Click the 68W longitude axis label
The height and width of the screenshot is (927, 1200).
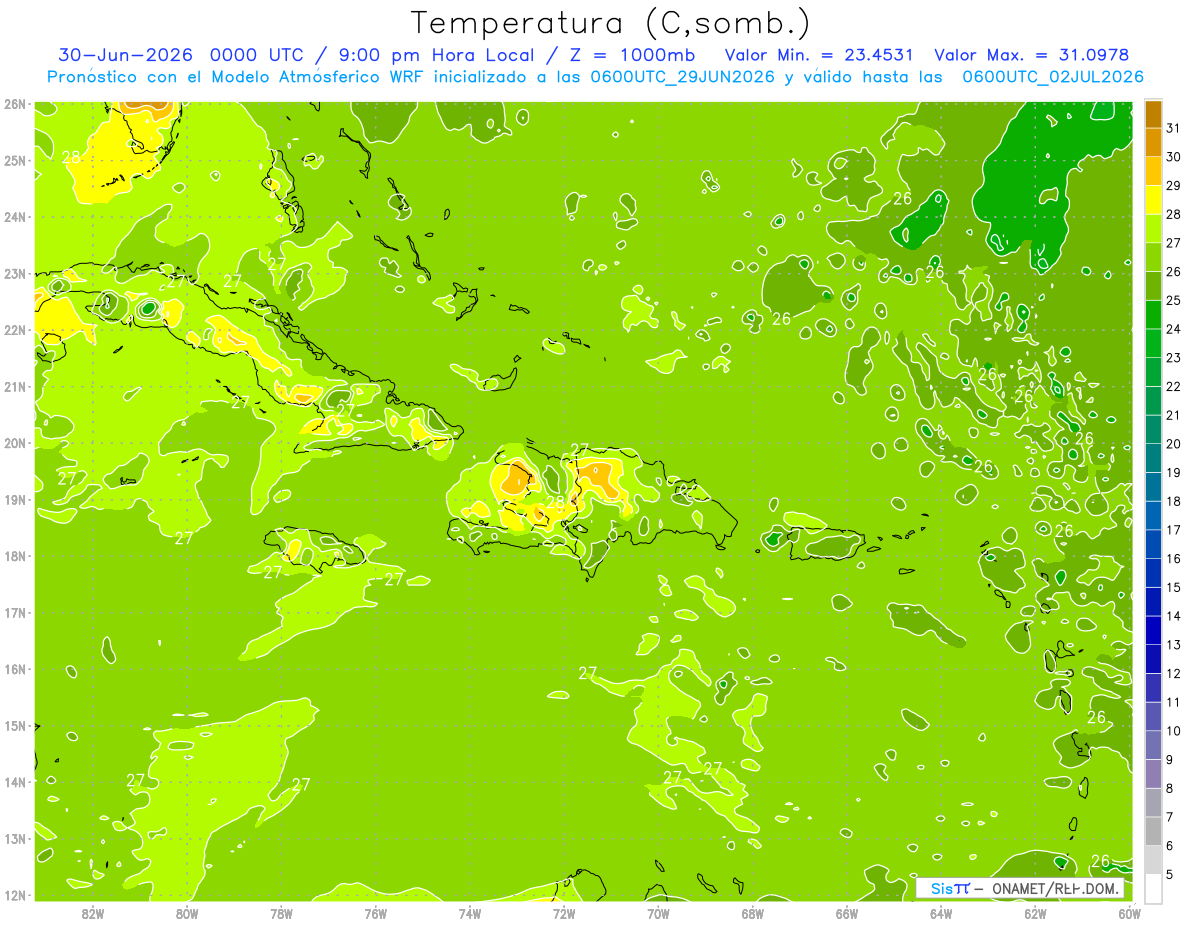[753, 913]
